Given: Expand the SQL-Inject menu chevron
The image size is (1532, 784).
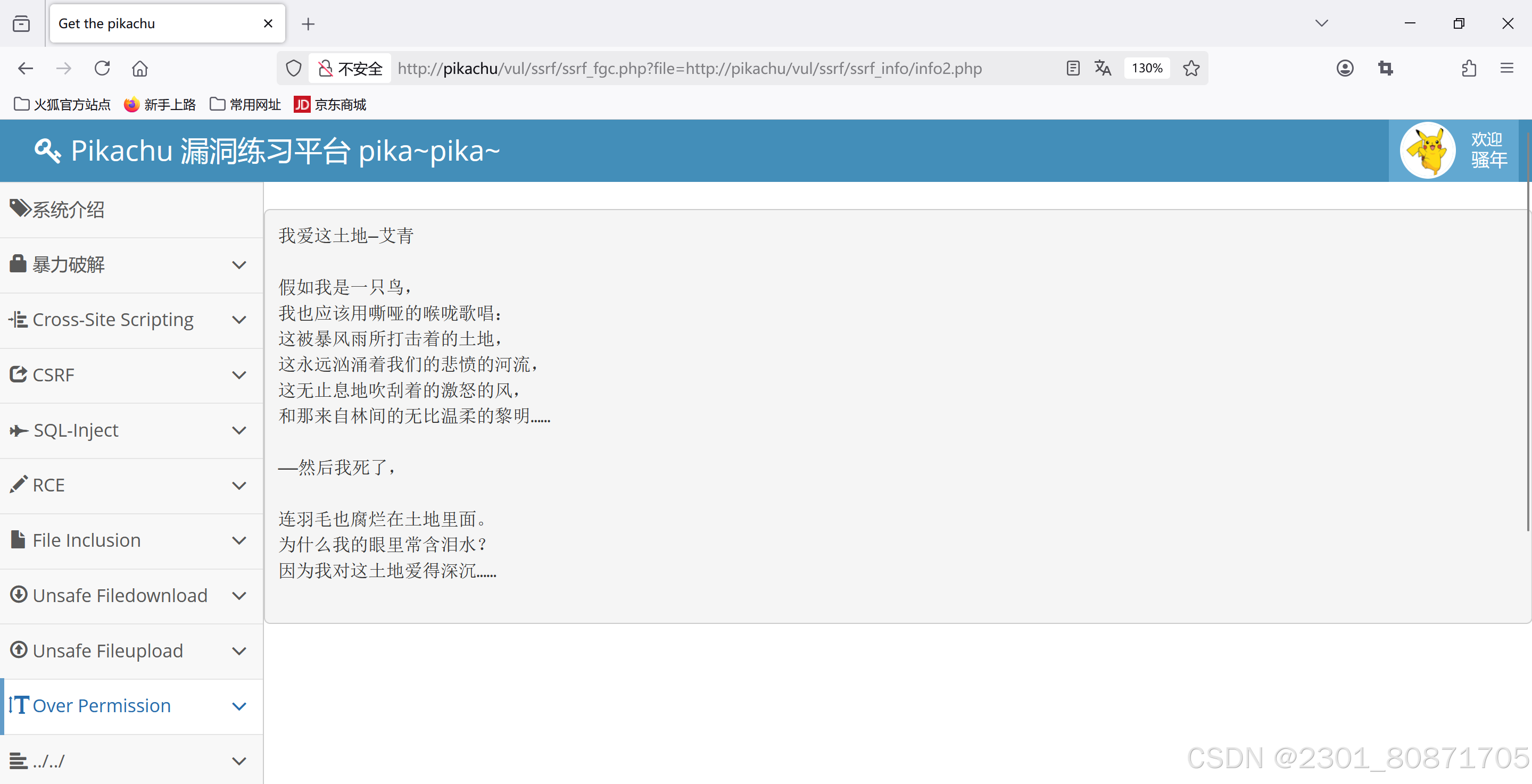Looking at the screenshot, I should coord(239,430).
